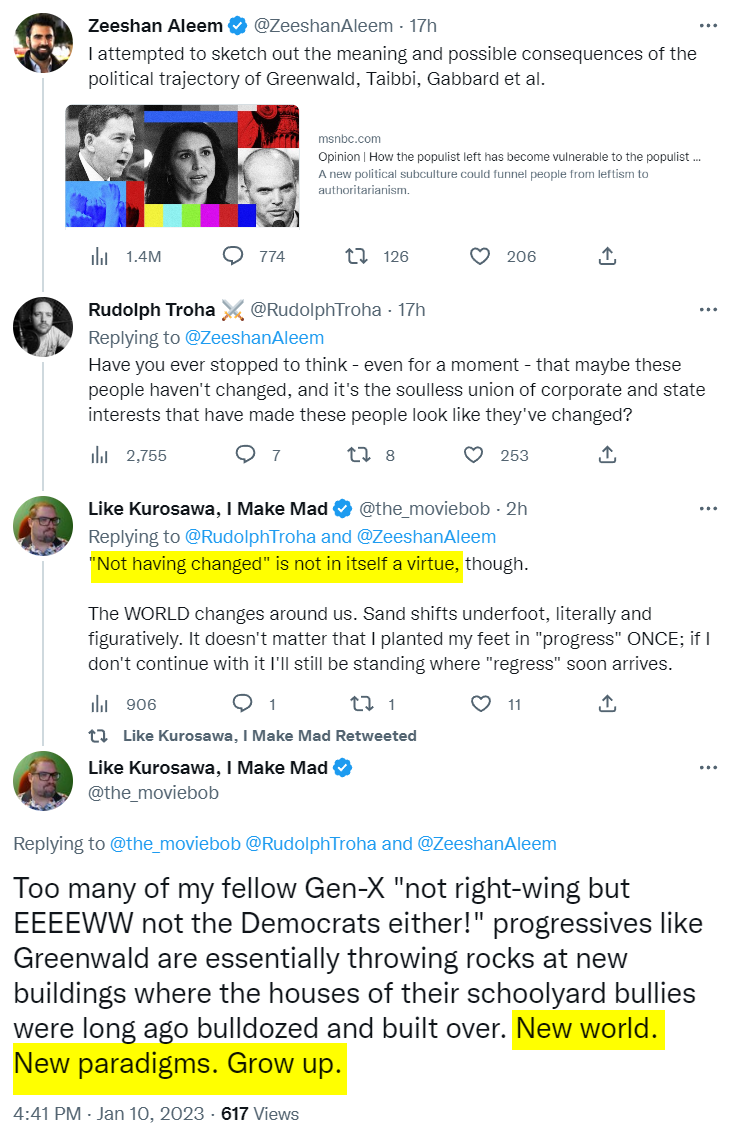Open more options on Rudolph Troha's reply
Image resolution: width=733 pixels, height=1147 pixels.
(708, 309)
